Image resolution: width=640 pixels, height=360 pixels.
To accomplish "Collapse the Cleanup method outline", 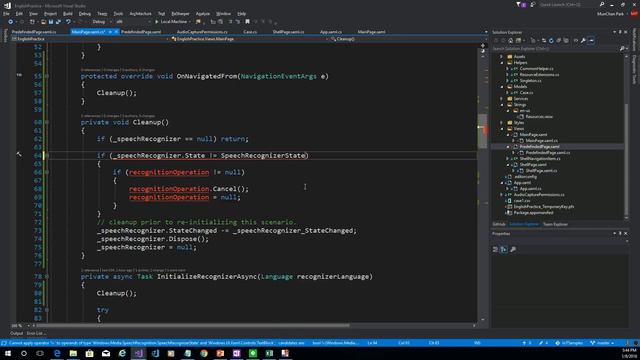I will coord(47,122).
